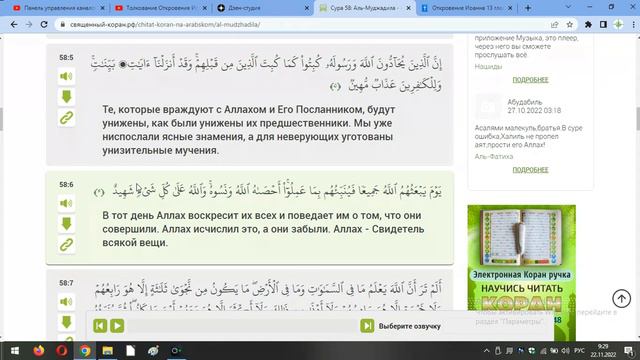Open the Chrome profile avatar
This screenshot has width=640, height=360.
pos(618,24)
